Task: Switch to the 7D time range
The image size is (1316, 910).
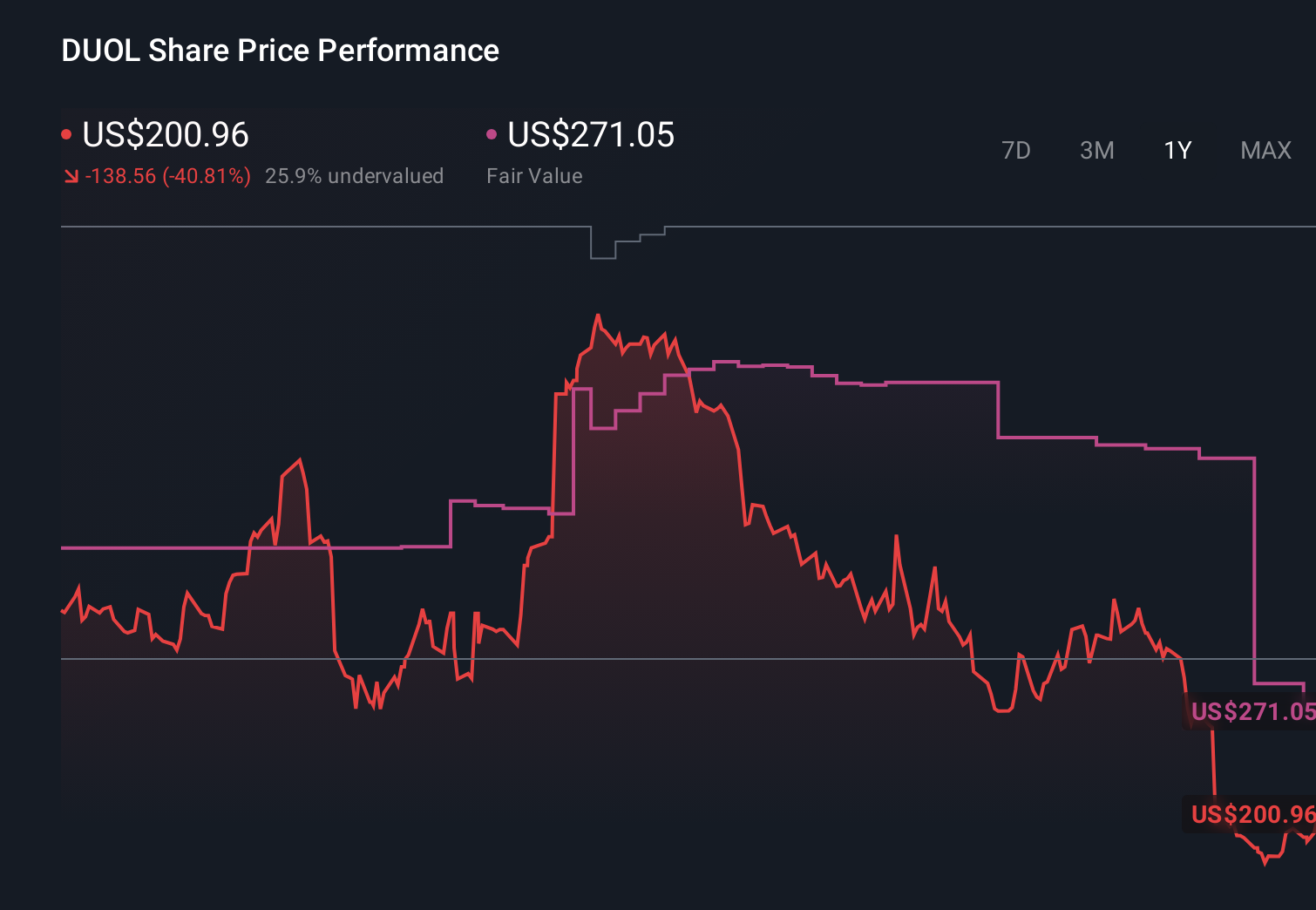Action: 1016,150
